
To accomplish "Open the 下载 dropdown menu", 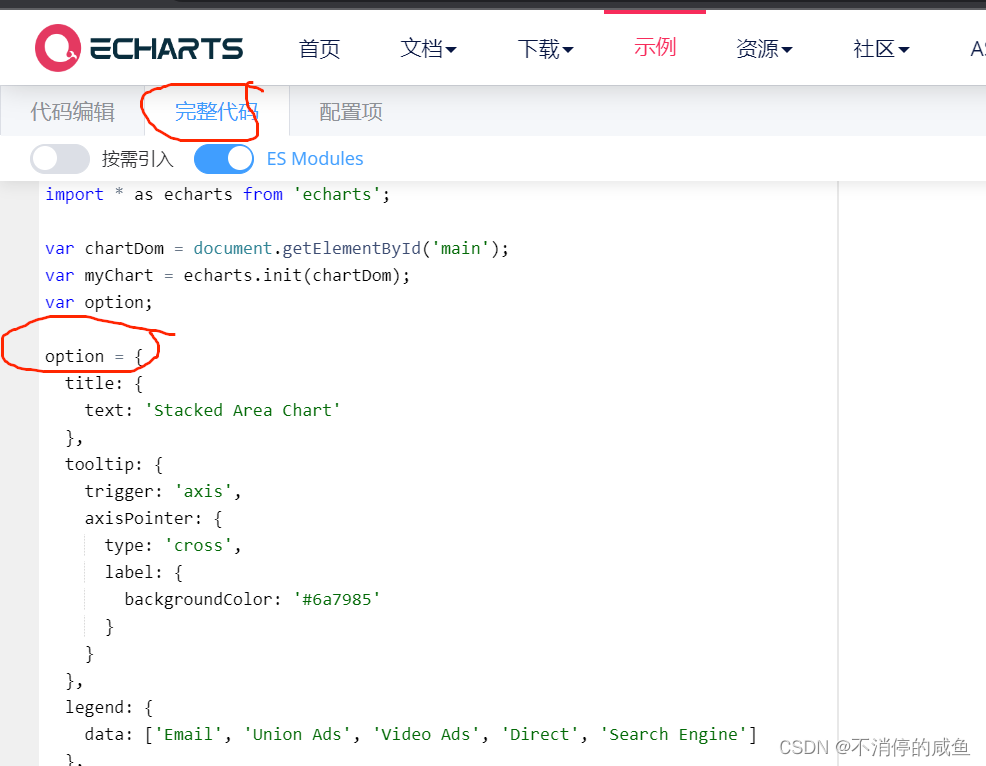I will (545, 47).
